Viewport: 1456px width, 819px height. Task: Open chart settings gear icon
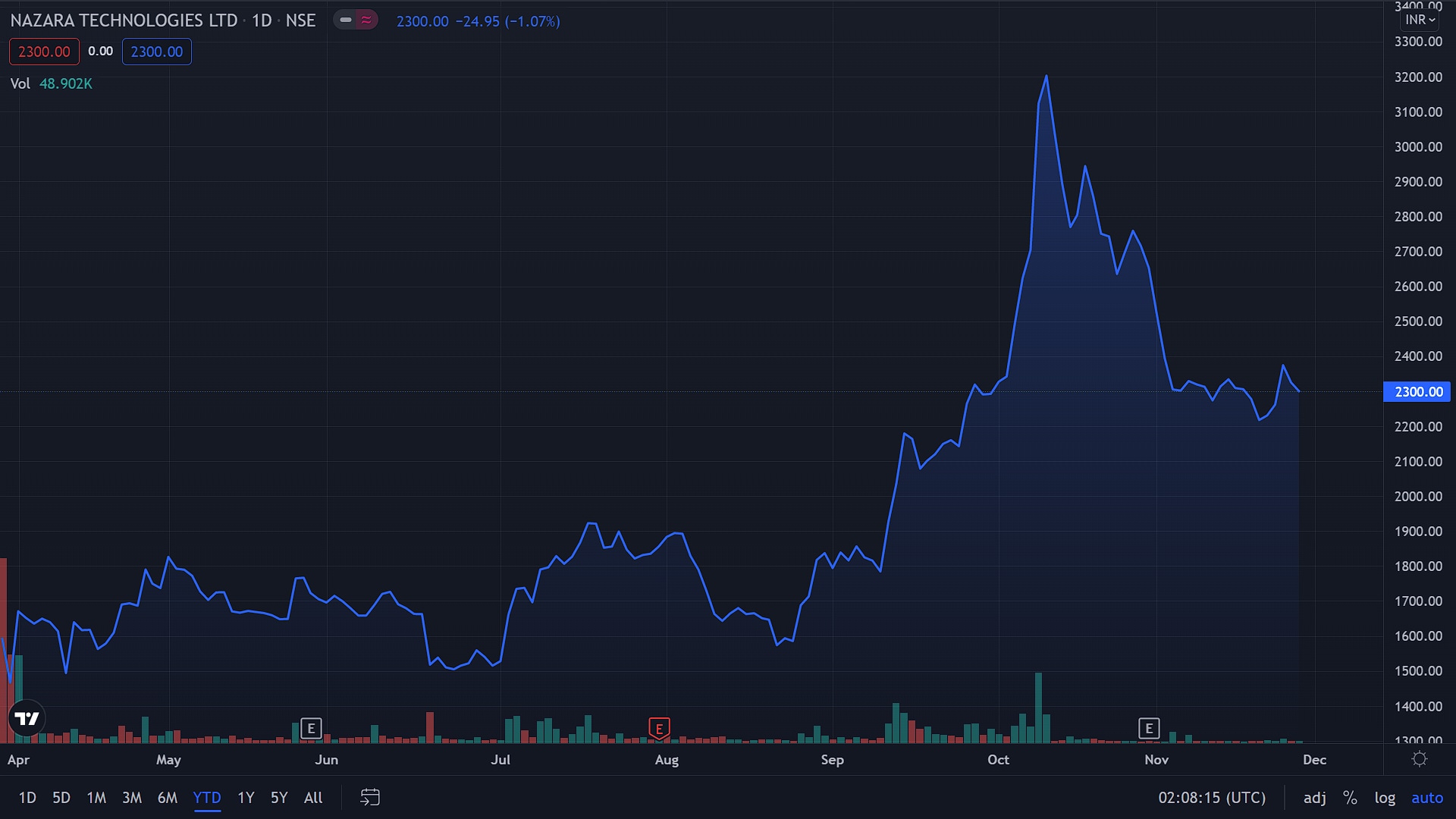[x=1420, y=759]
